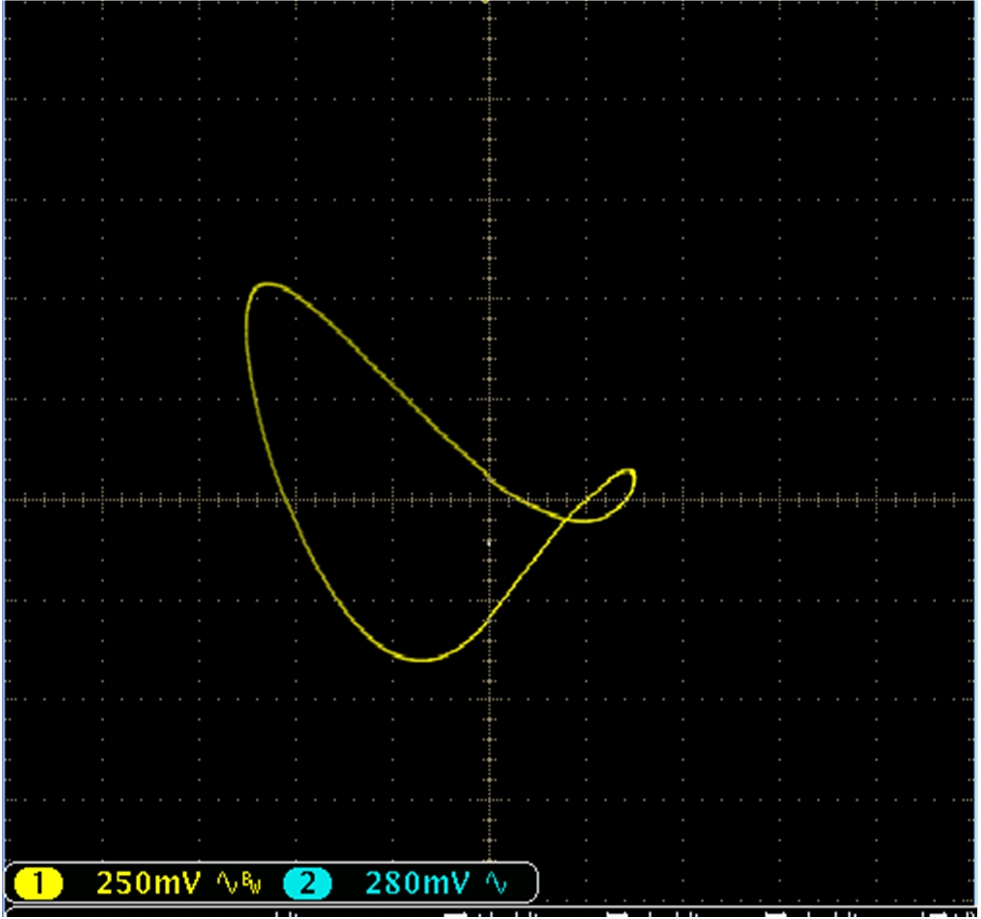Screen dimensions: 981x919
Task: Click trace crossing vertical axis below center
Action: [488, 622]
